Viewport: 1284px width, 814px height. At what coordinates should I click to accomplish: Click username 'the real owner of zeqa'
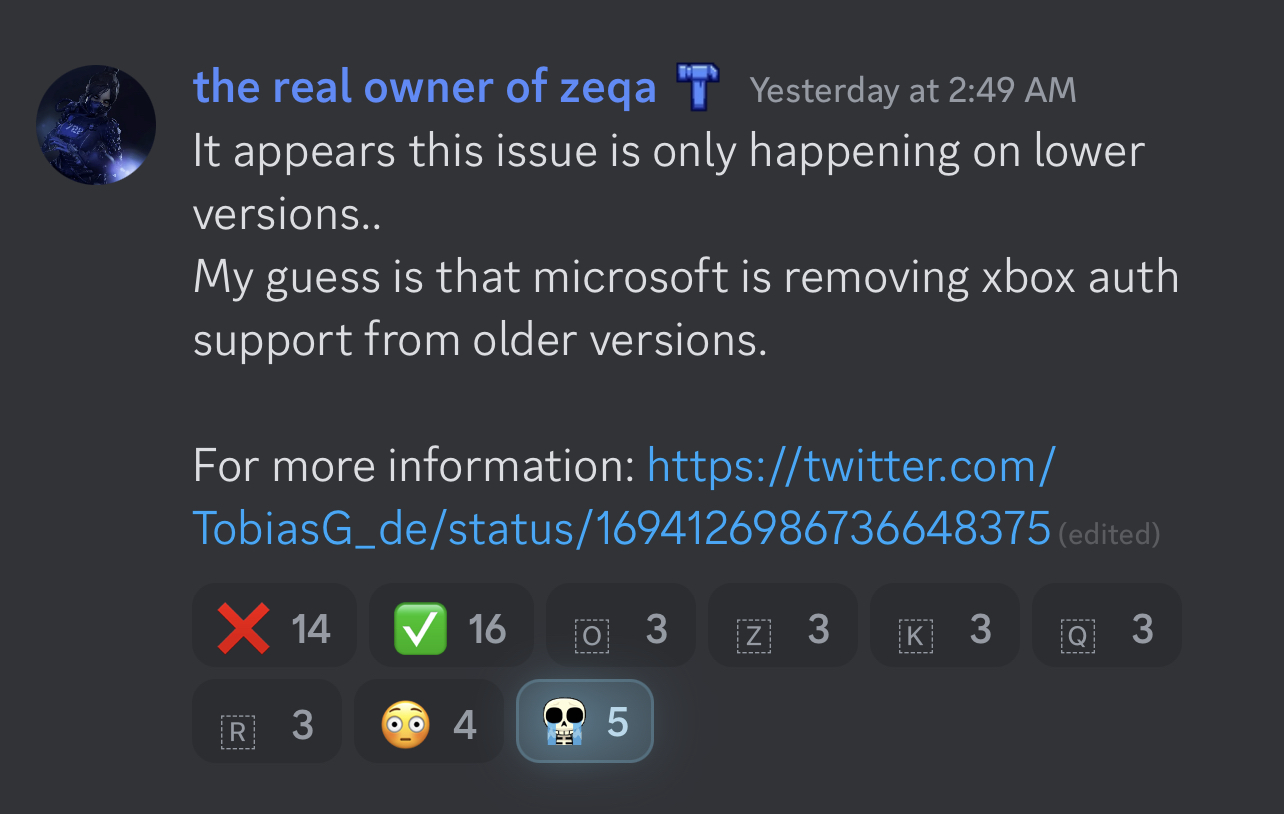[424, 88]
